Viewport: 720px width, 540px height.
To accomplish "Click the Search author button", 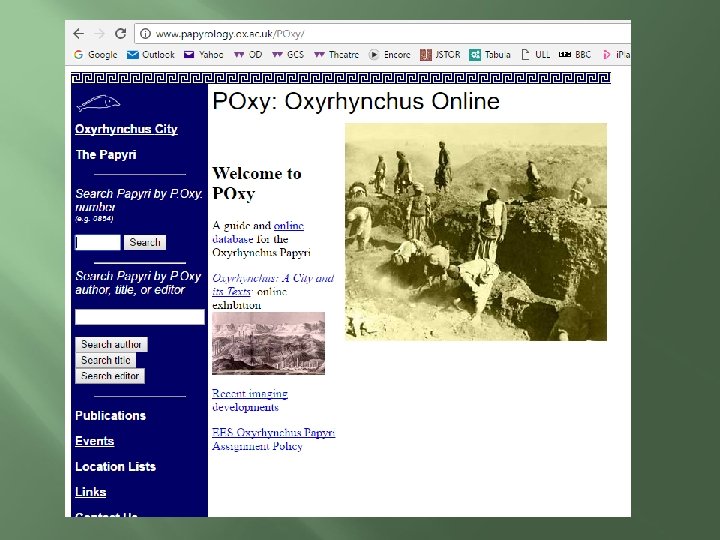I will click(x=111, y=344).
